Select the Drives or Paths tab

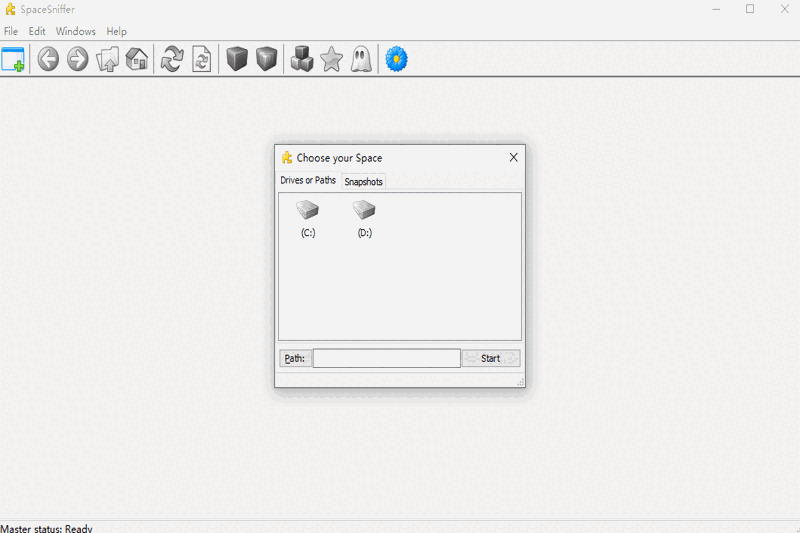[308, 181]
